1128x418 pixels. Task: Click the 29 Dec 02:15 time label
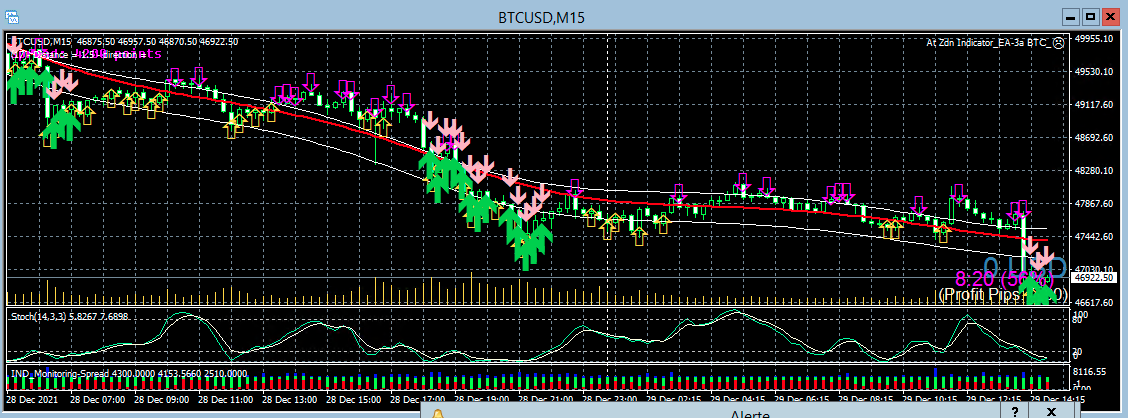[x=672, y=399]
